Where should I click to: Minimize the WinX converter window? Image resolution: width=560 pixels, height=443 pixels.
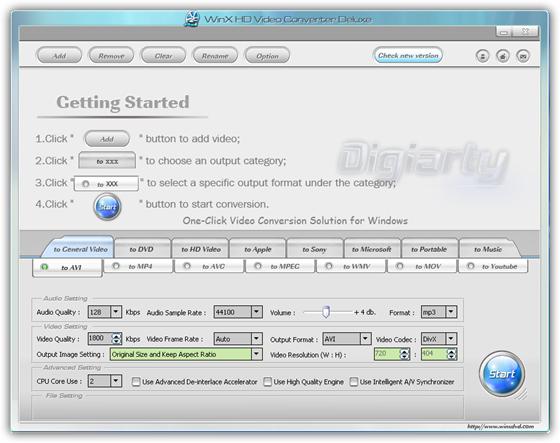504,32
